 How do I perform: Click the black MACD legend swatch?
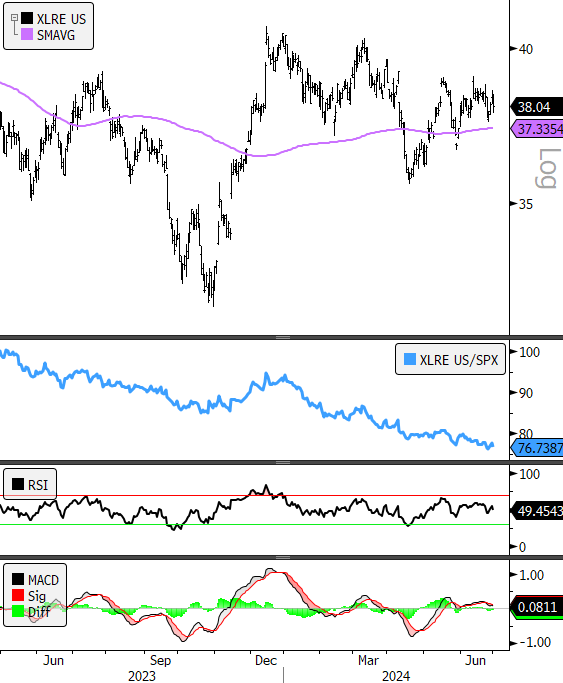point(18,579)
